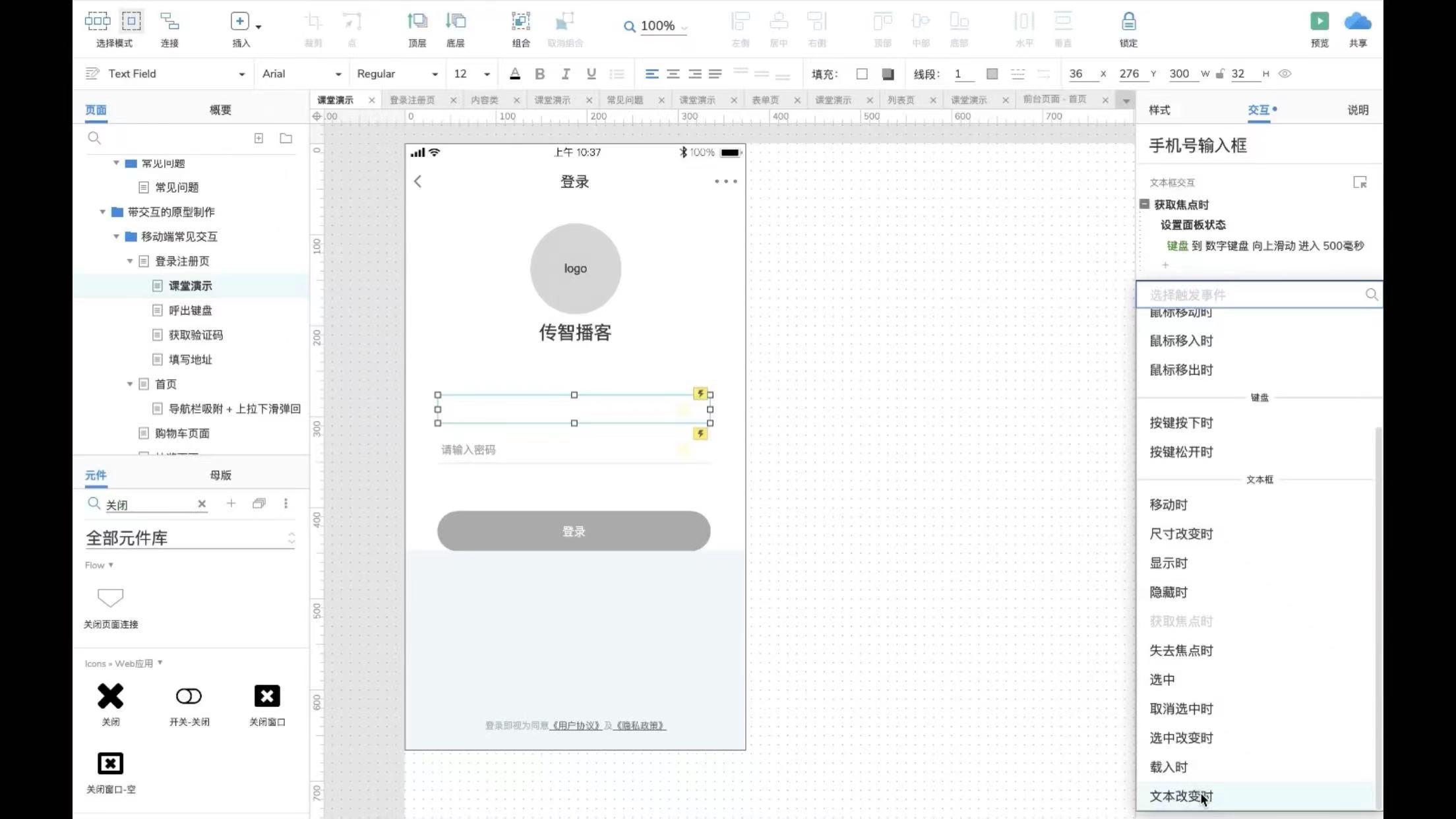
Task: Click the fill color swatch
Action: tap(861, 74)
